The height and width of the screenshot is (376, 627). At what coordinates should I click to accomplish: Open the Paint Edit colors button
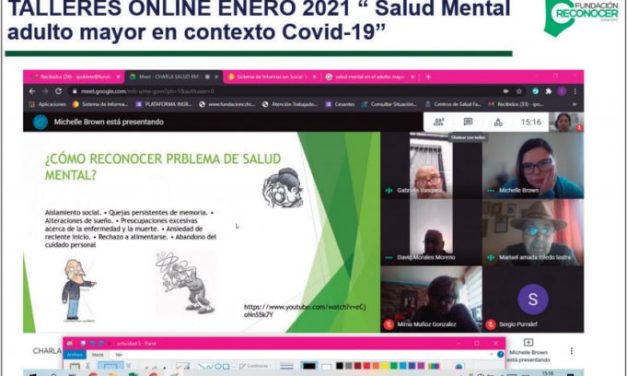(x=433, y=366)
